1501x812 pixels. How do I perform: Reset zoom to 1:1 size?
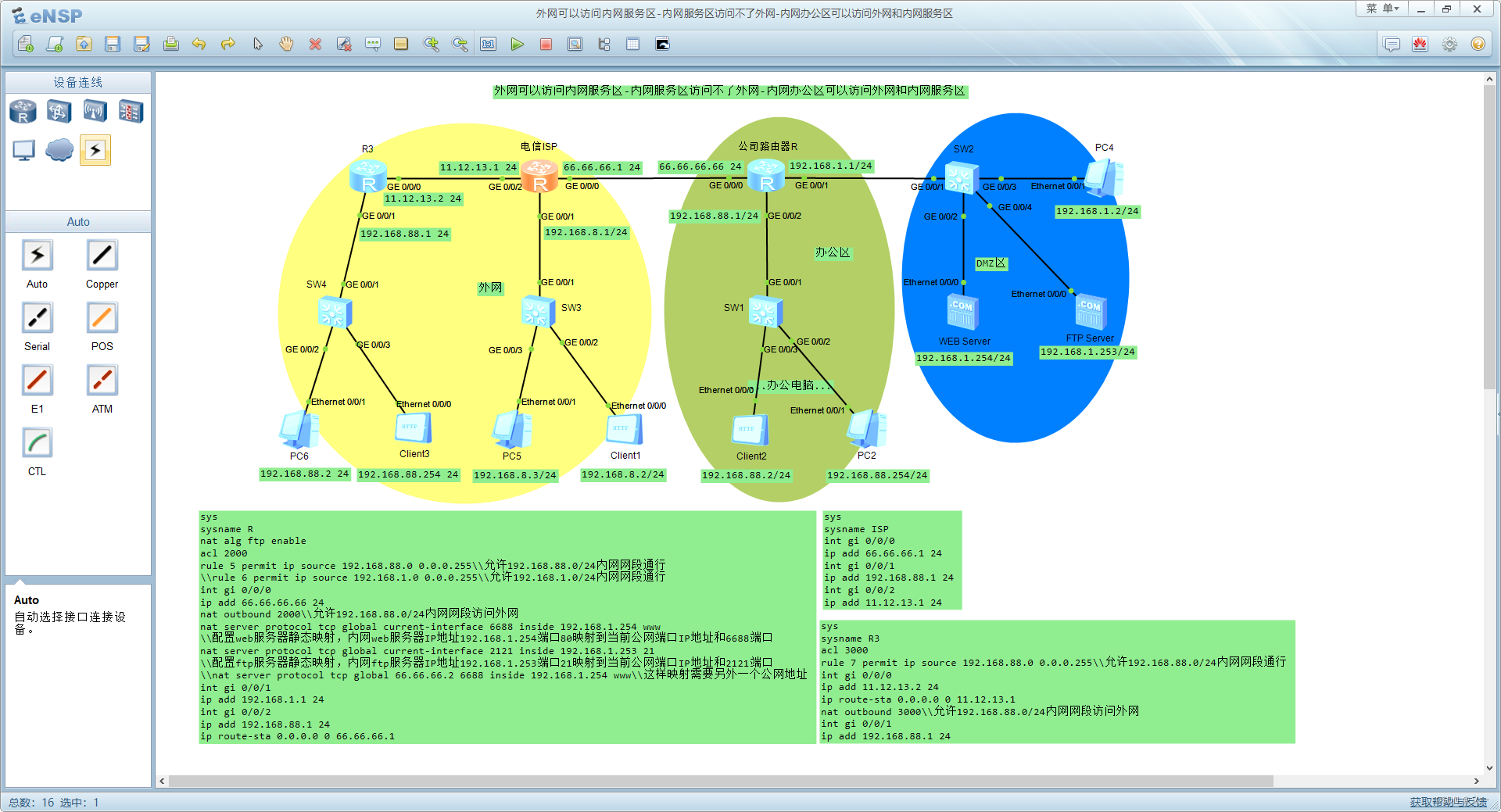(x=489, y=44)
